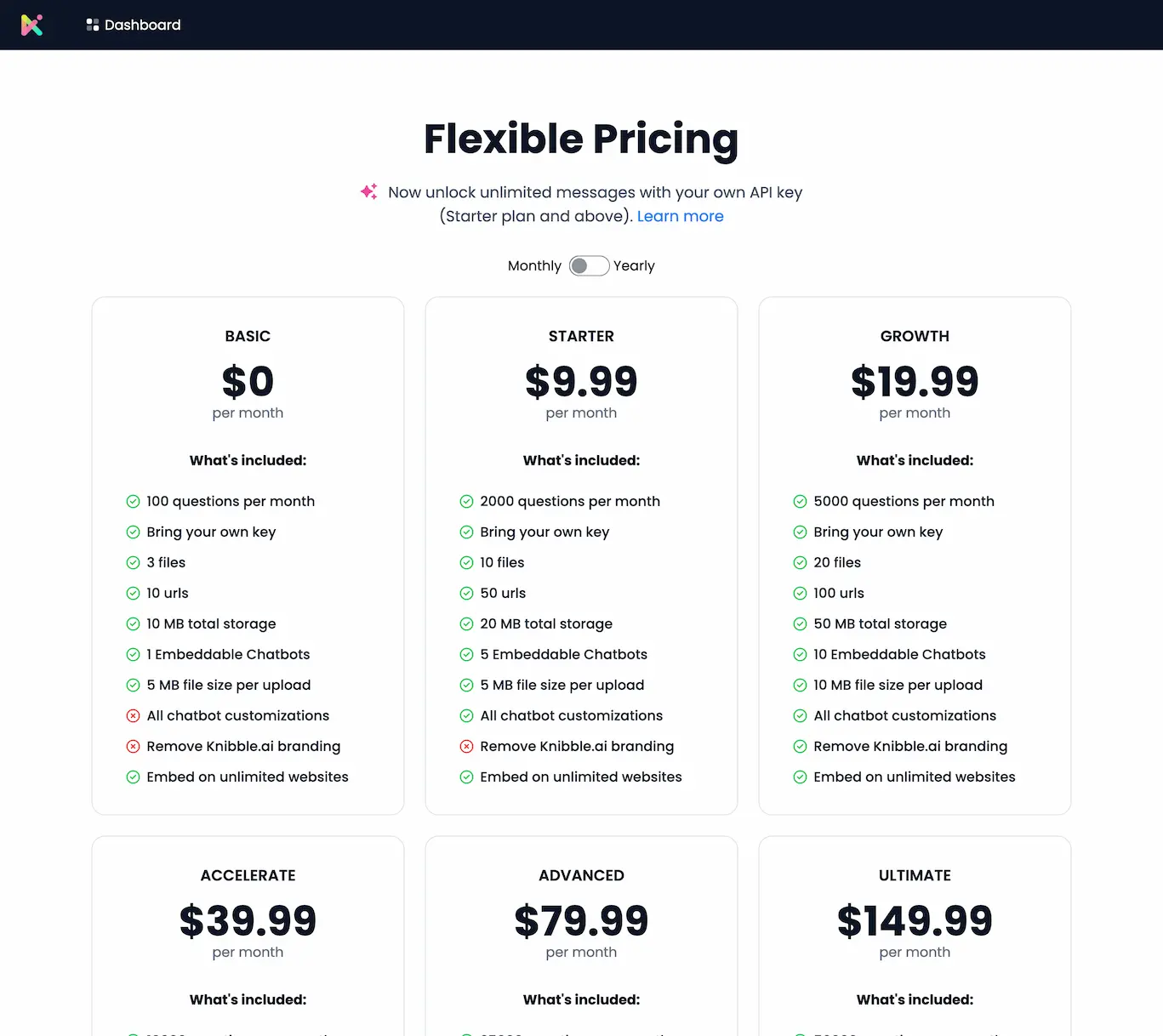The width and height of the screenshot is (1163, 1036).
Task: Toggle the billing switch to Yearly
Action: tap(596, 265)
